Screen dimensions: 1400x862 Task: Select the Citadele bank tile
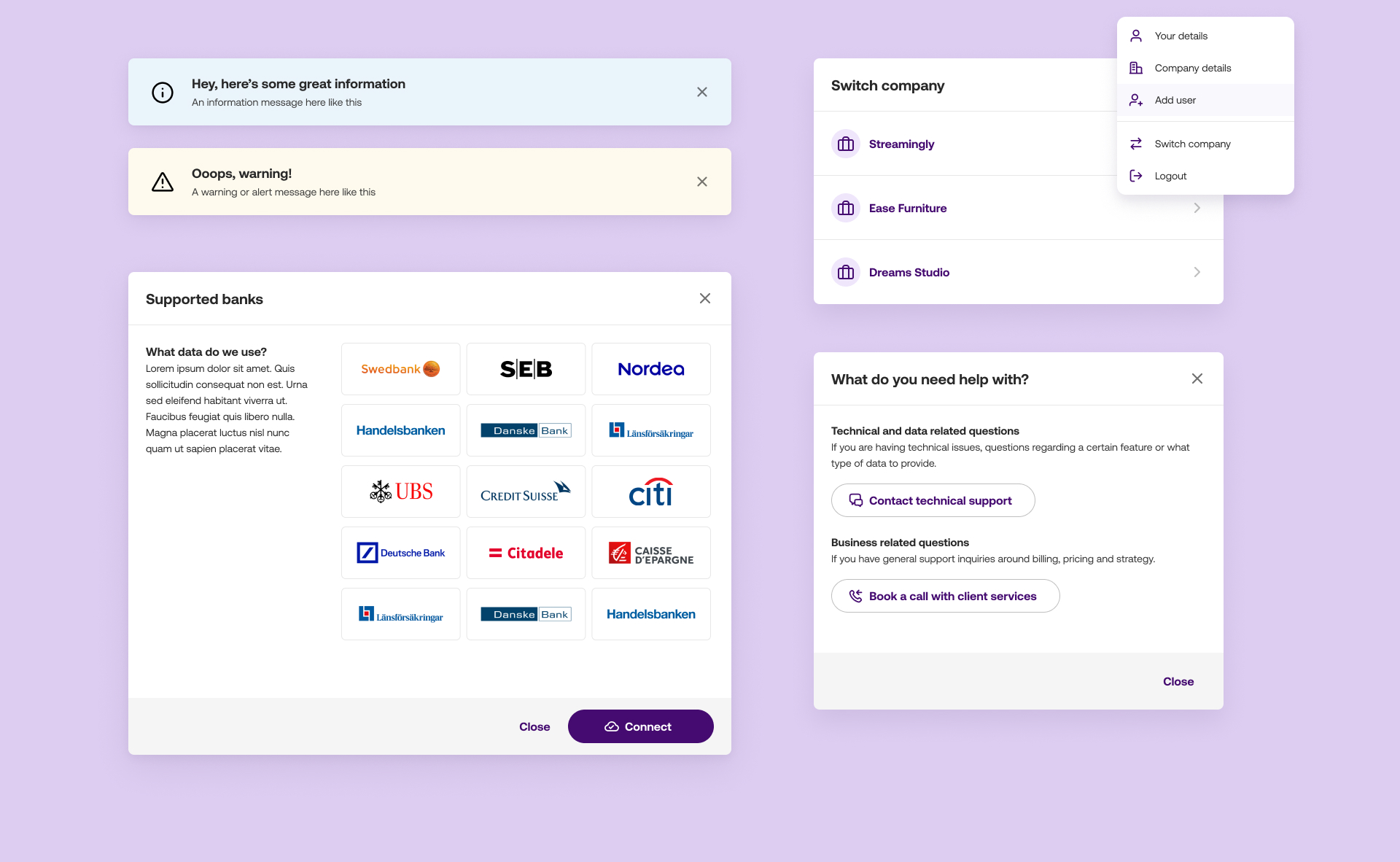(x=526, y=553)
